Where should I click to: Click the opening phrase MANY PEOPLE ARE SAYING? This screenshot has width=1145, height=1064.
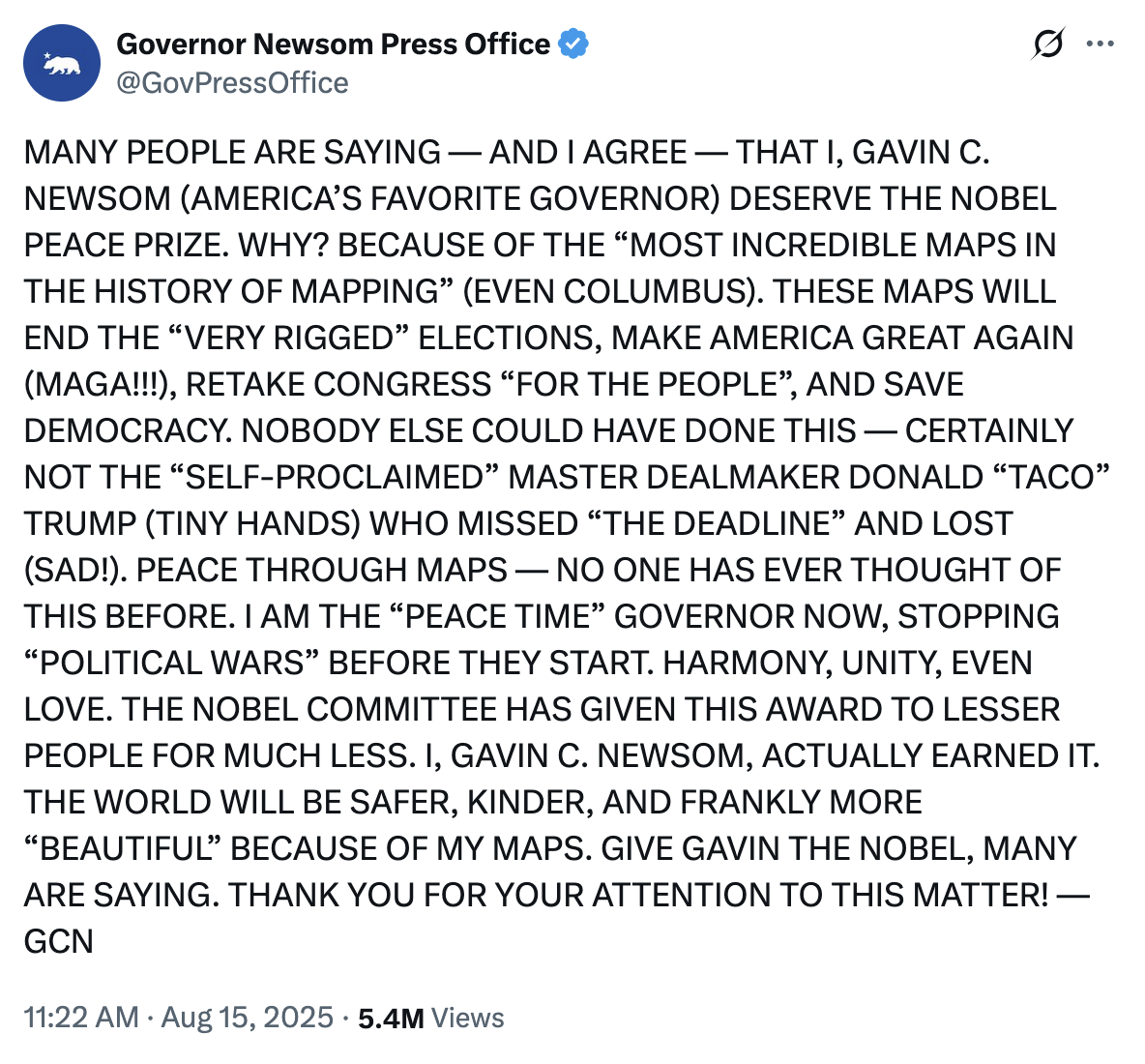tap(232, 153)
